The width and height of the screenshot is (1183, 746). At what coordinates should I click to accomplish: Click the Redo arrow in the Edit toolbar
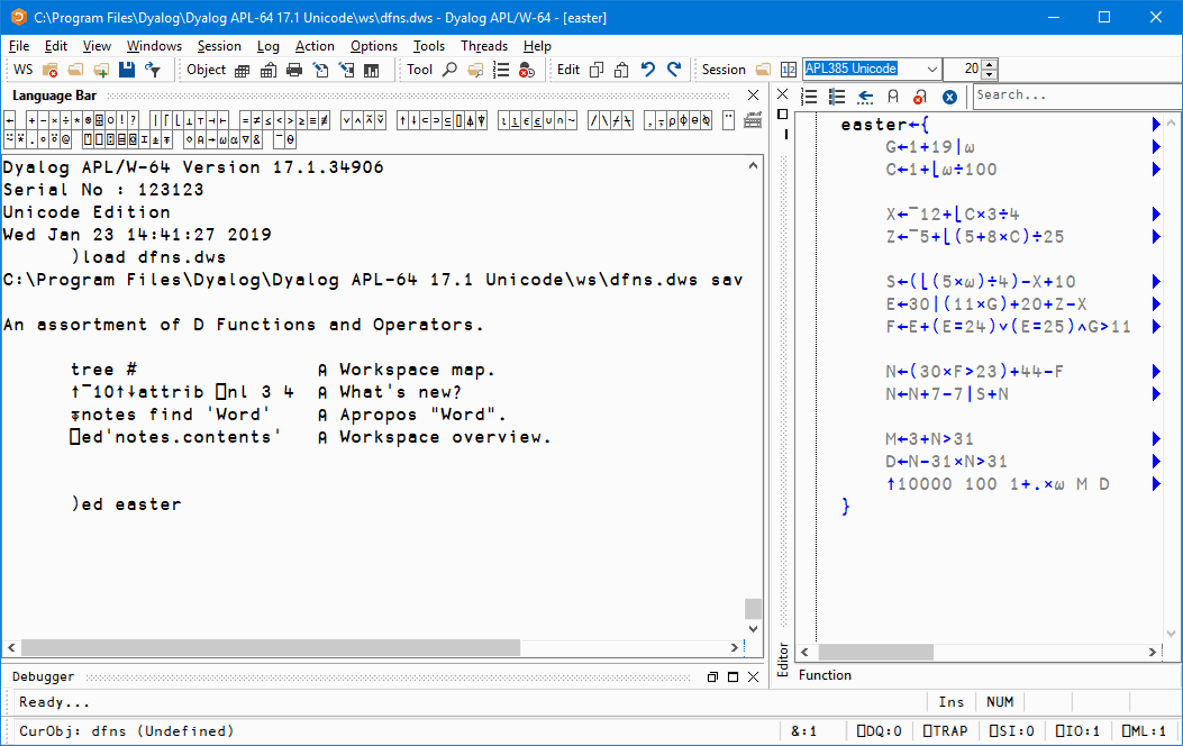(673, 69)
